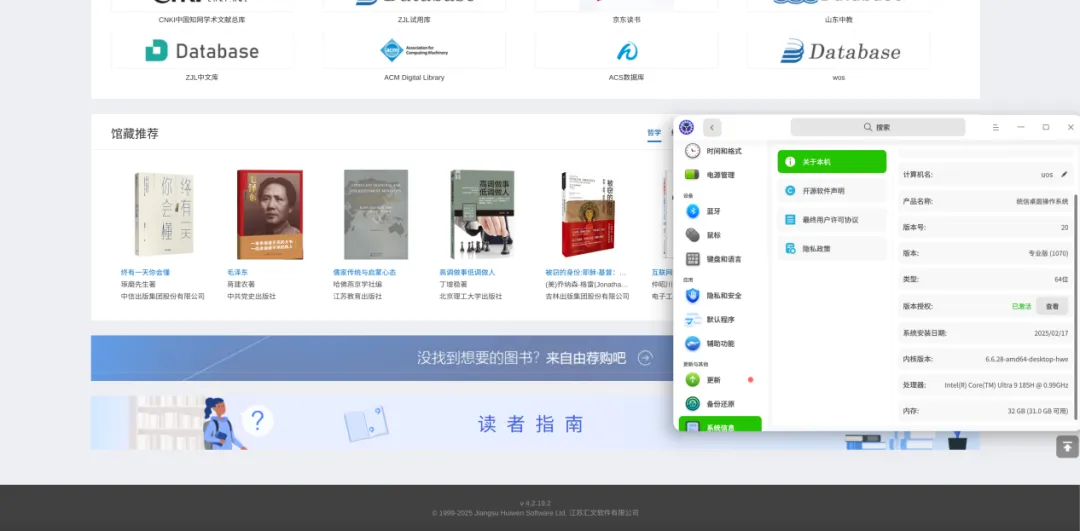
Task: Select the Open Source Software Notice (开源软件声明) item
Action: point(832,191)
